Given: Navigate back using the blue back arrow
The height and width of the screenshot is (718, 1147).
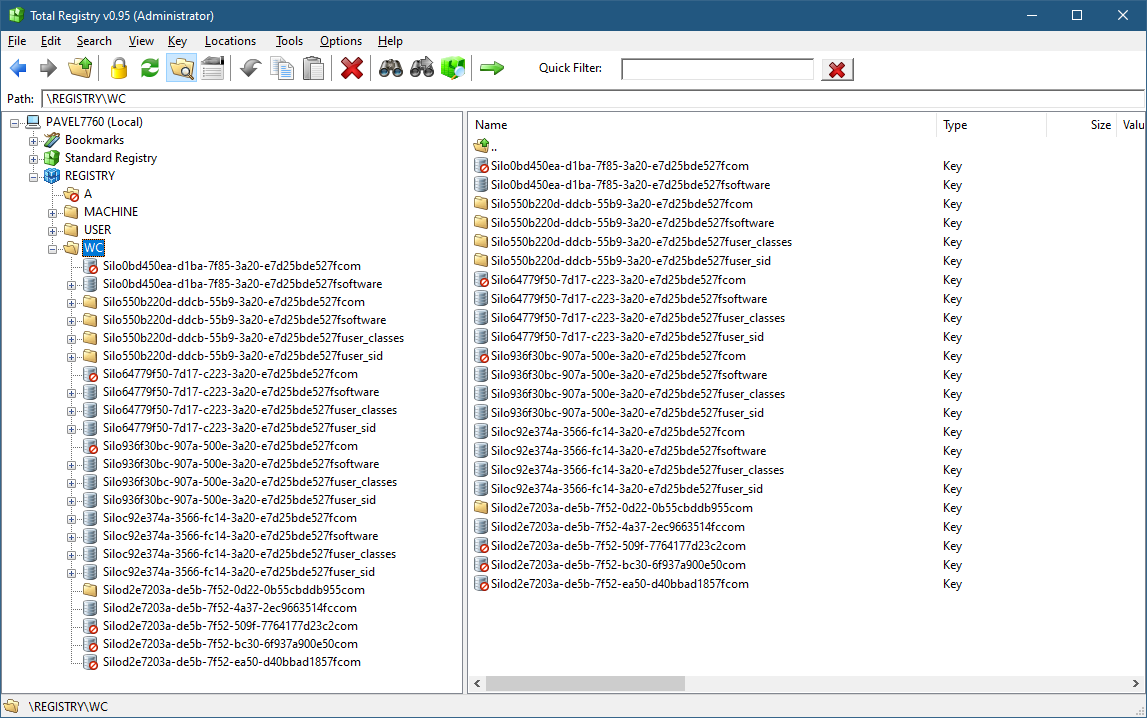Looking at the screenshot, I should coord(17,68).
